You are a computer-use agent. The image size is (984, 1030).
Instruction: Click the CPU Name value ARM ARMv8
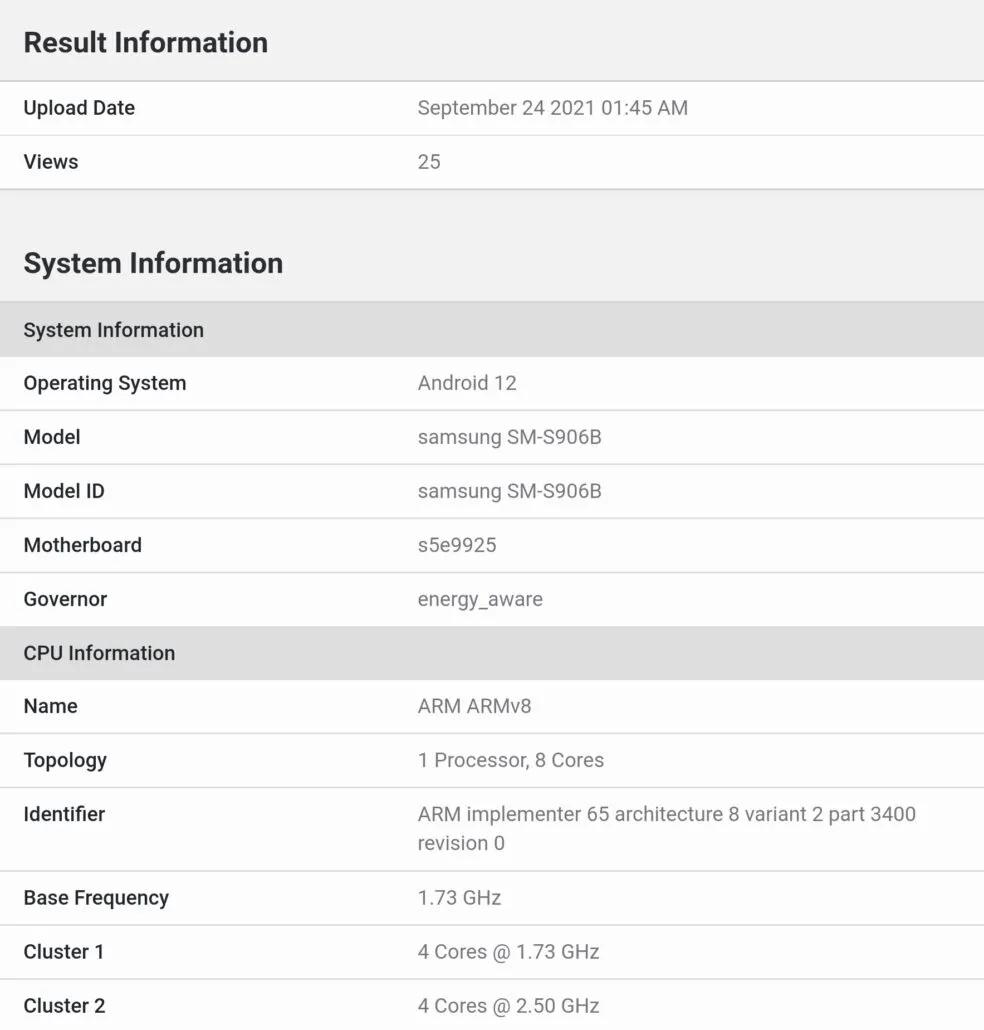pyautogui.click(x=475, y=706)
